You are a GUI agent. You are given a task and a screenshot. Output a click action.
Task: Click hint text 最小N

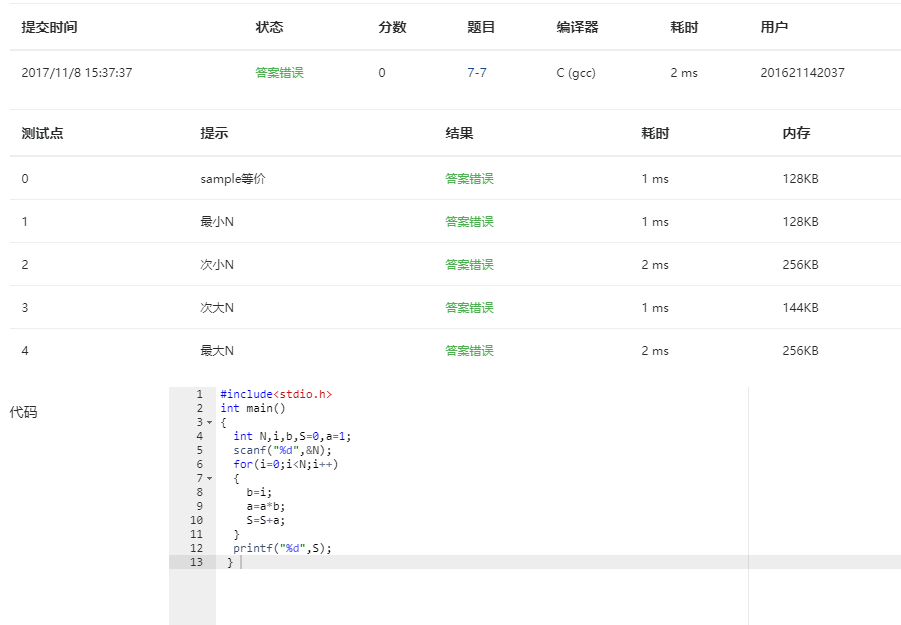[217, 222]
